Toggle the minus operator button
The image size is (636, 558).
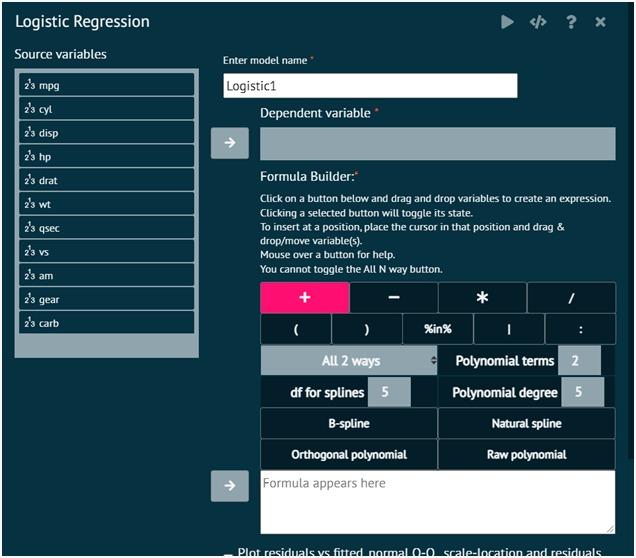(x=393, y=297)
